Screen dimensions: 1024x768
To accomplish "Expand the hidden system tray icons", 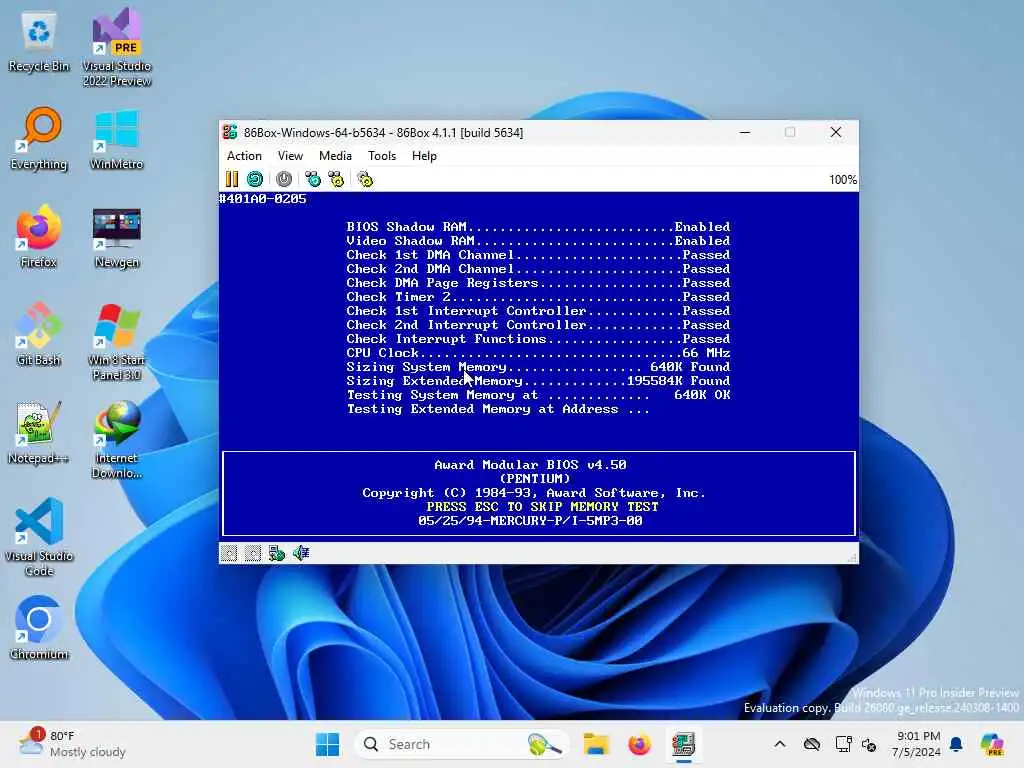I will click(780, 744).
